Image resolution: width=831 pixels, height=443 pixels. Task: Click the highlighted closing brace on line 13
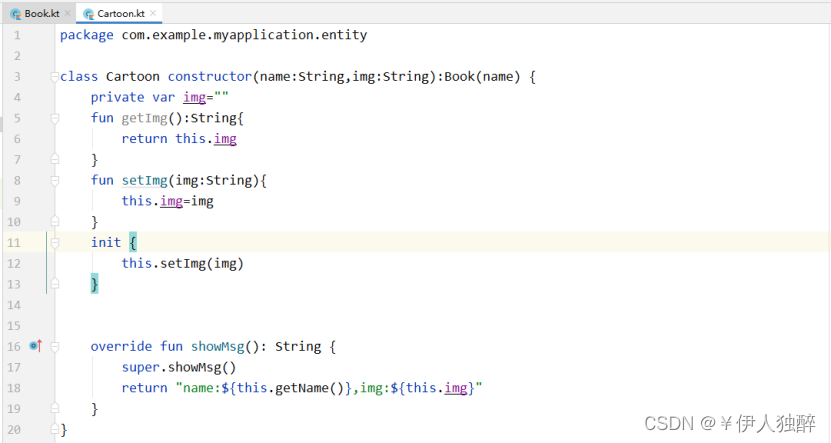point(94,284)
